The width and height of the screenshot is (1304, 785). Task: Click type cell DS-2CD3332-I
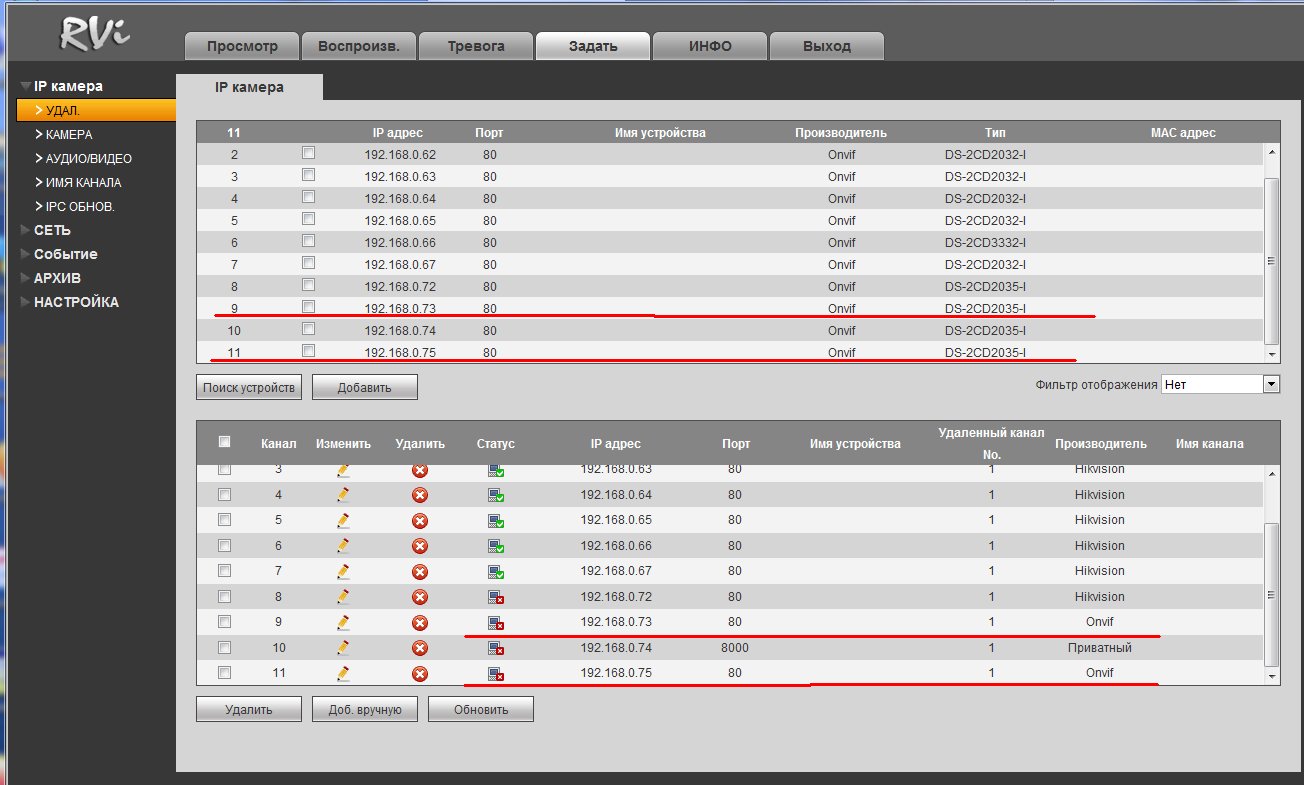click(x=985, y=242)
